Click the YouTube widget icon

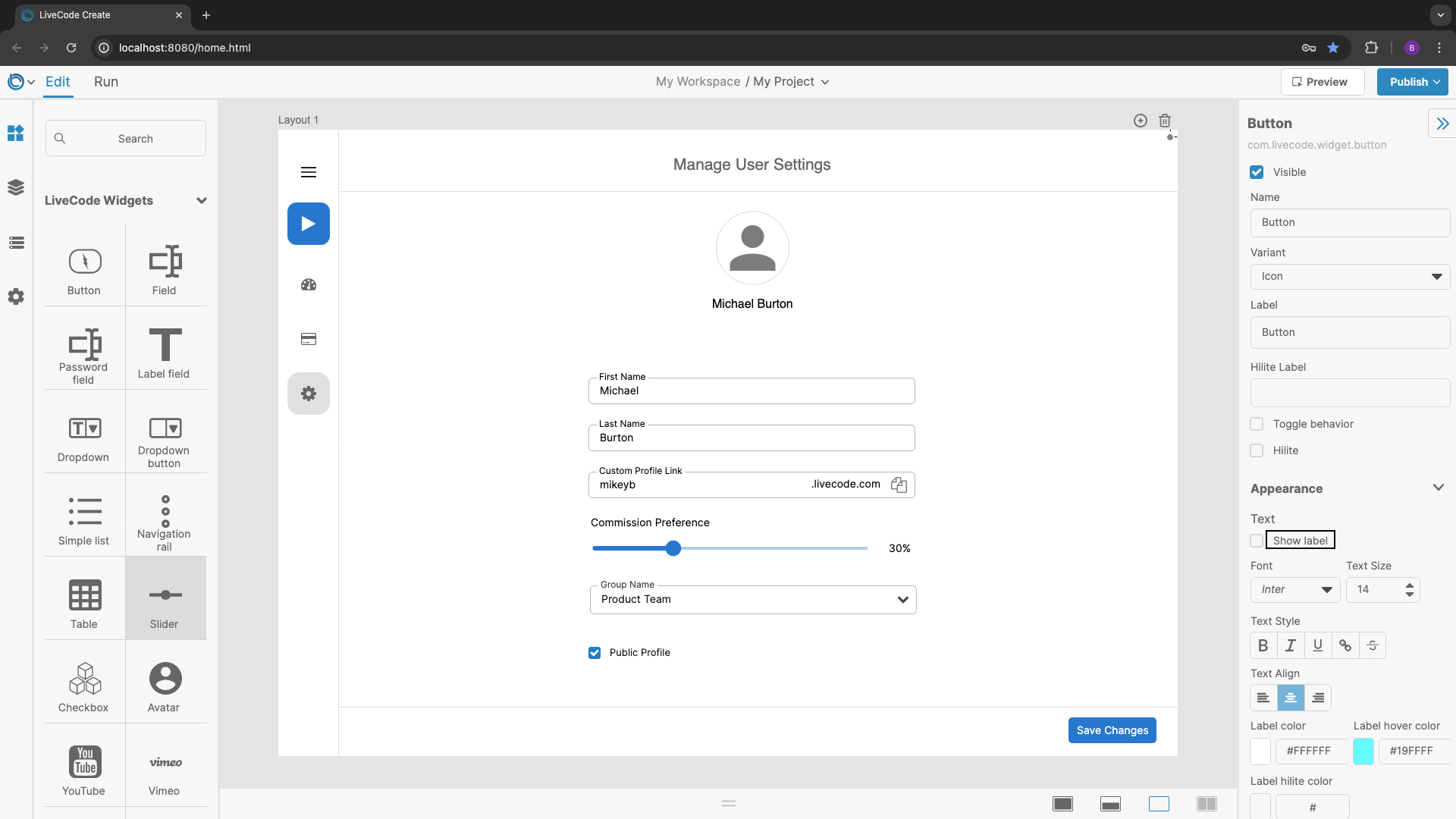coord(84,761)
